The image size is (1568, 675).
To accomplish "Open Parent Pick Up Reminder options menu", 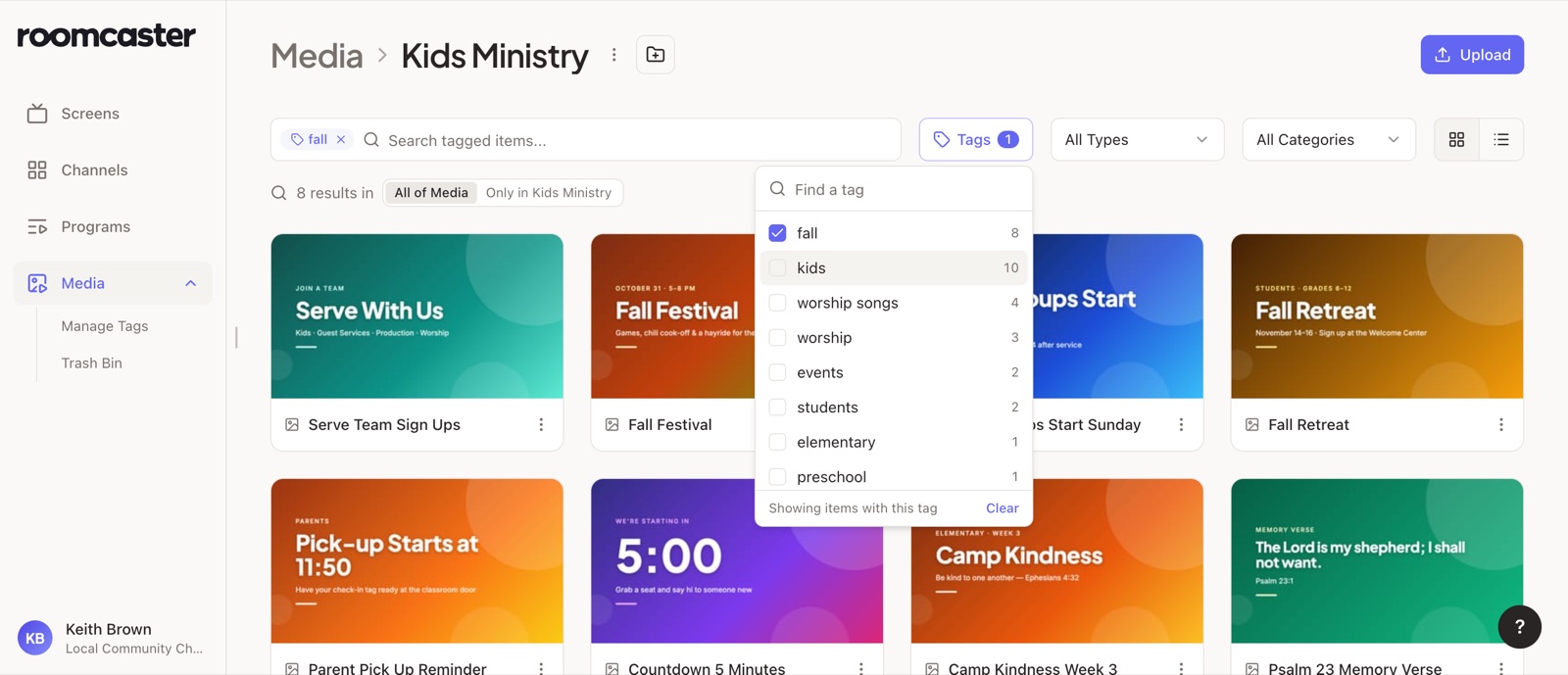I will (541, 668).
